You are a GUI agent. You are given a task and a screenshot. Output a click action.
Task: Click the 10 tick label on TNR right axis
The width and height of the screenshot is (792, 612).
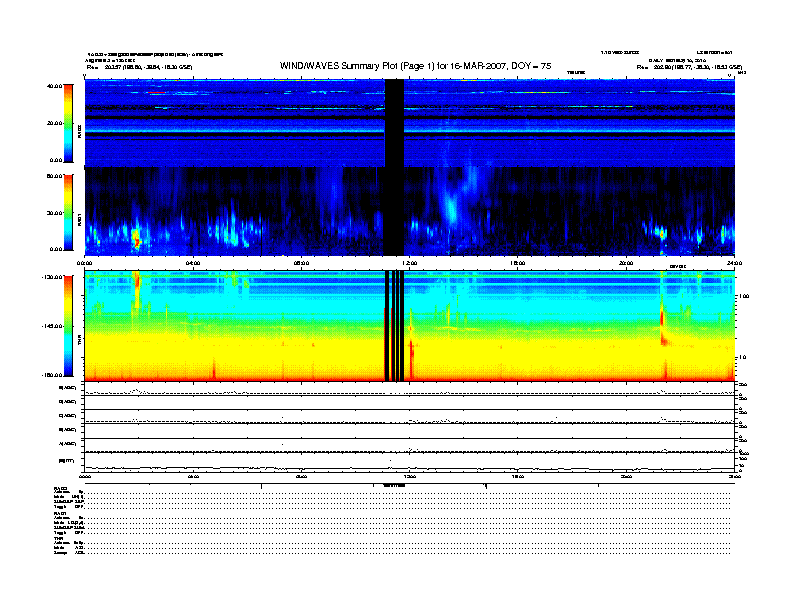coord(741,357)
